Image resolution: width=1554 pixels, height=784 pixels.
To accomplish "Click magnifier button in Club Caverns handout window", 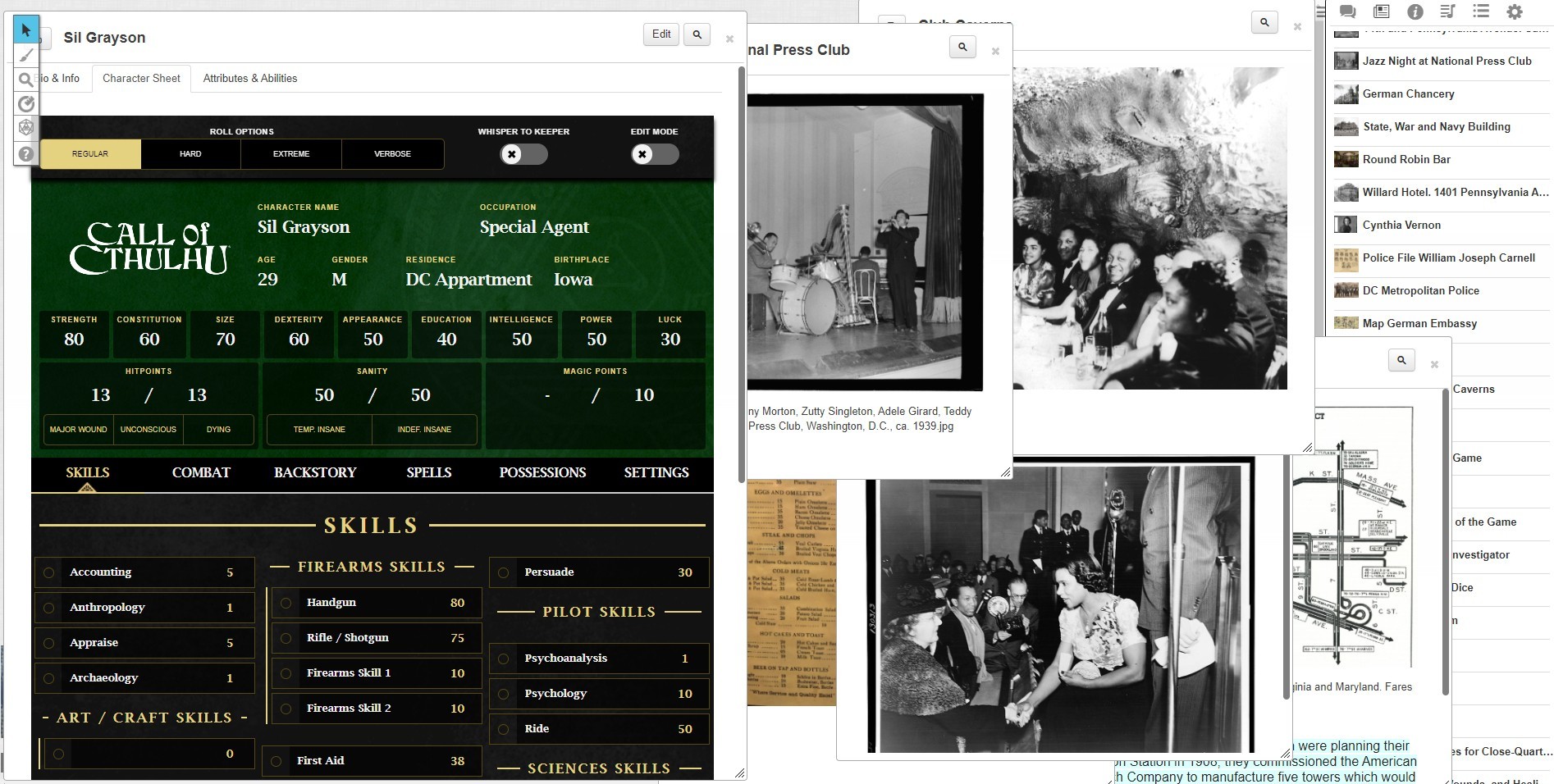I will tap(1264, 22).
